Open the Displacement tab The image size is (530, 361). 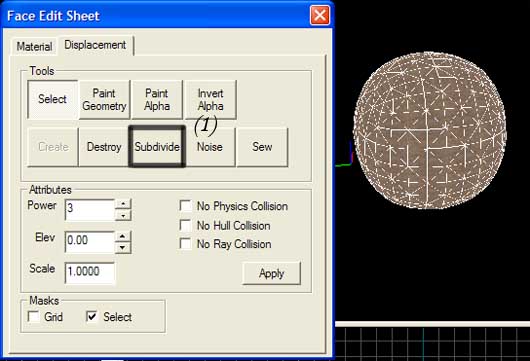(x=95, y=45)
